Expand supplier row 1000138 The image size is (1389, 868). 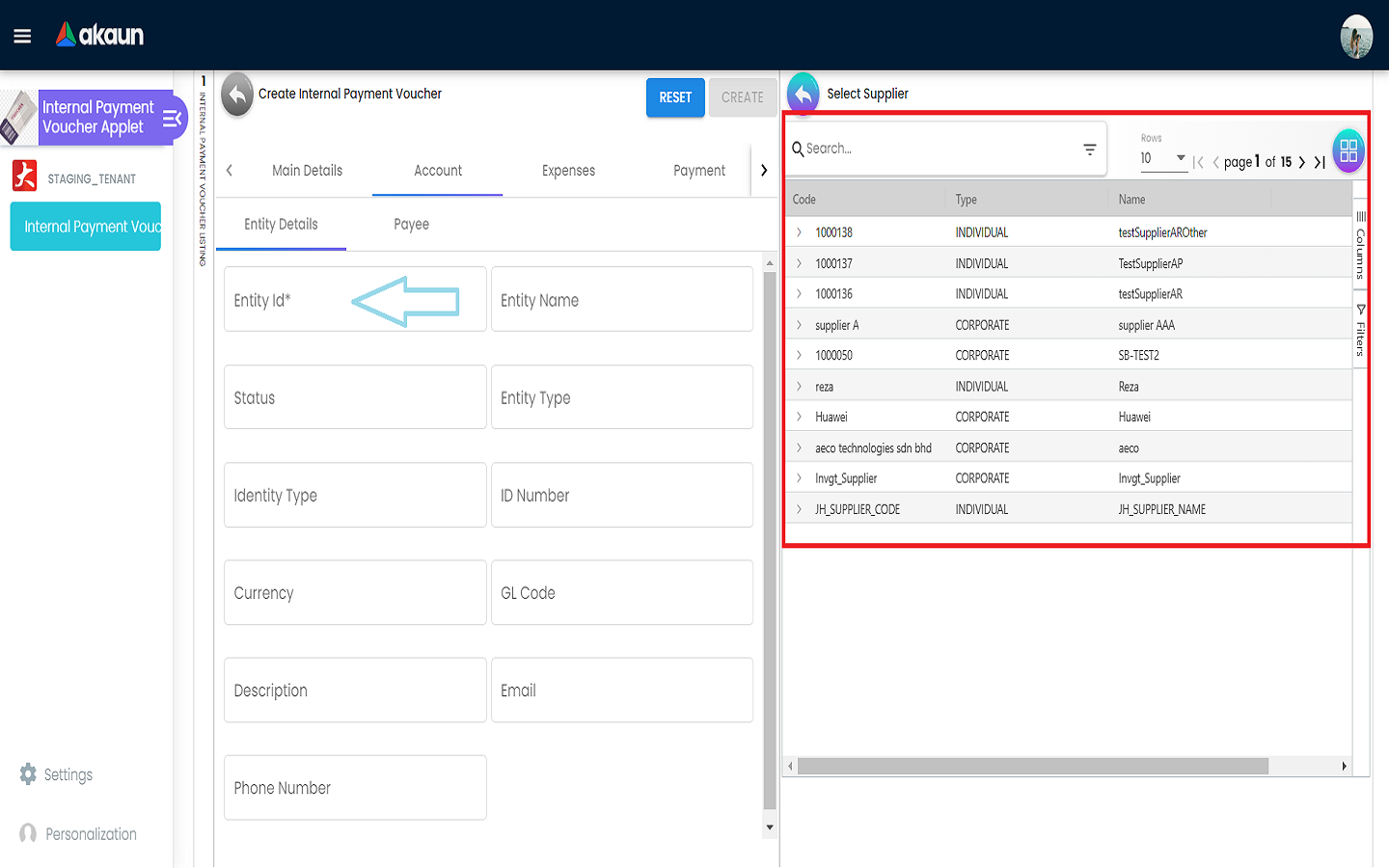(x=799, y=232)
